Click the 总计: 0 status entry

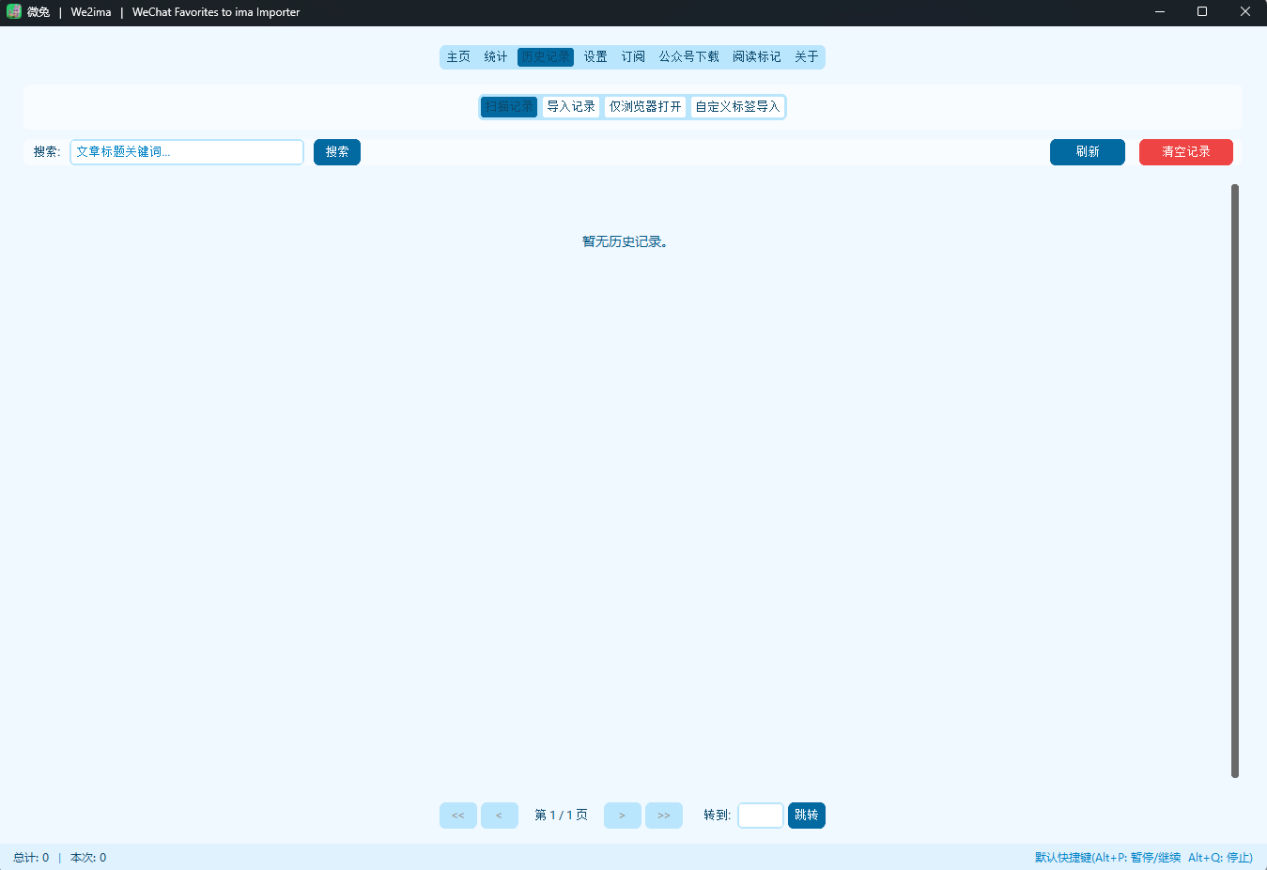coord(31,858)
